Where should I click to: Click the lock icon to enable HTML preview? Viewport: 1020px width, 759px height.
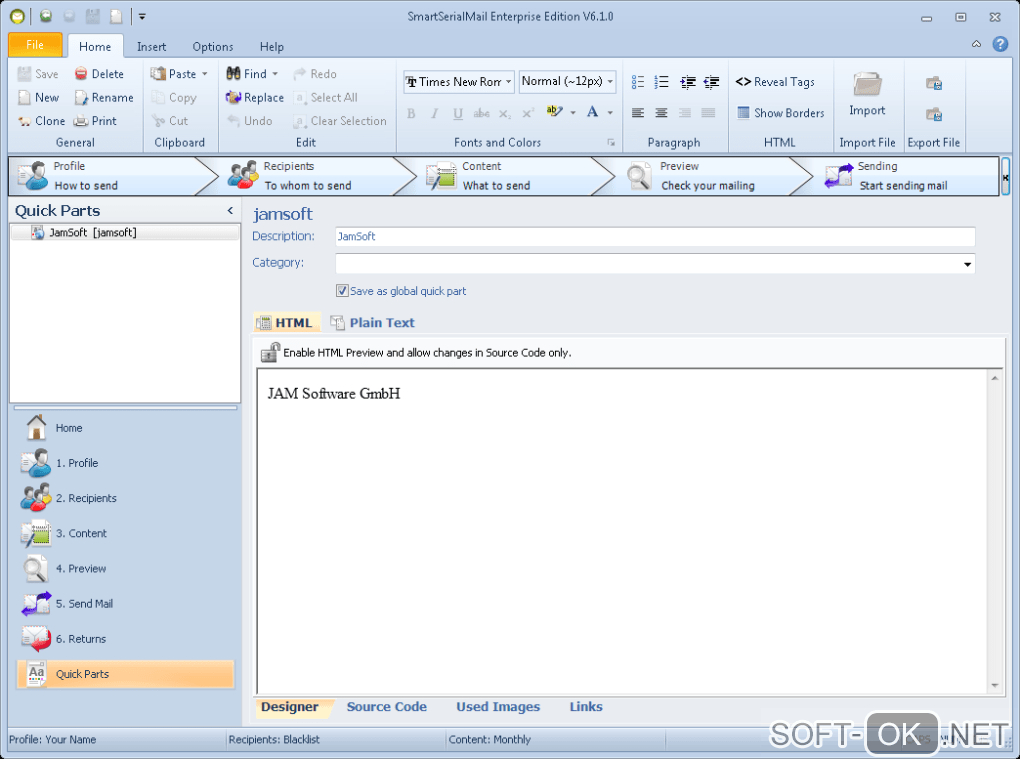pyautogui.click(x=270, y=353)
